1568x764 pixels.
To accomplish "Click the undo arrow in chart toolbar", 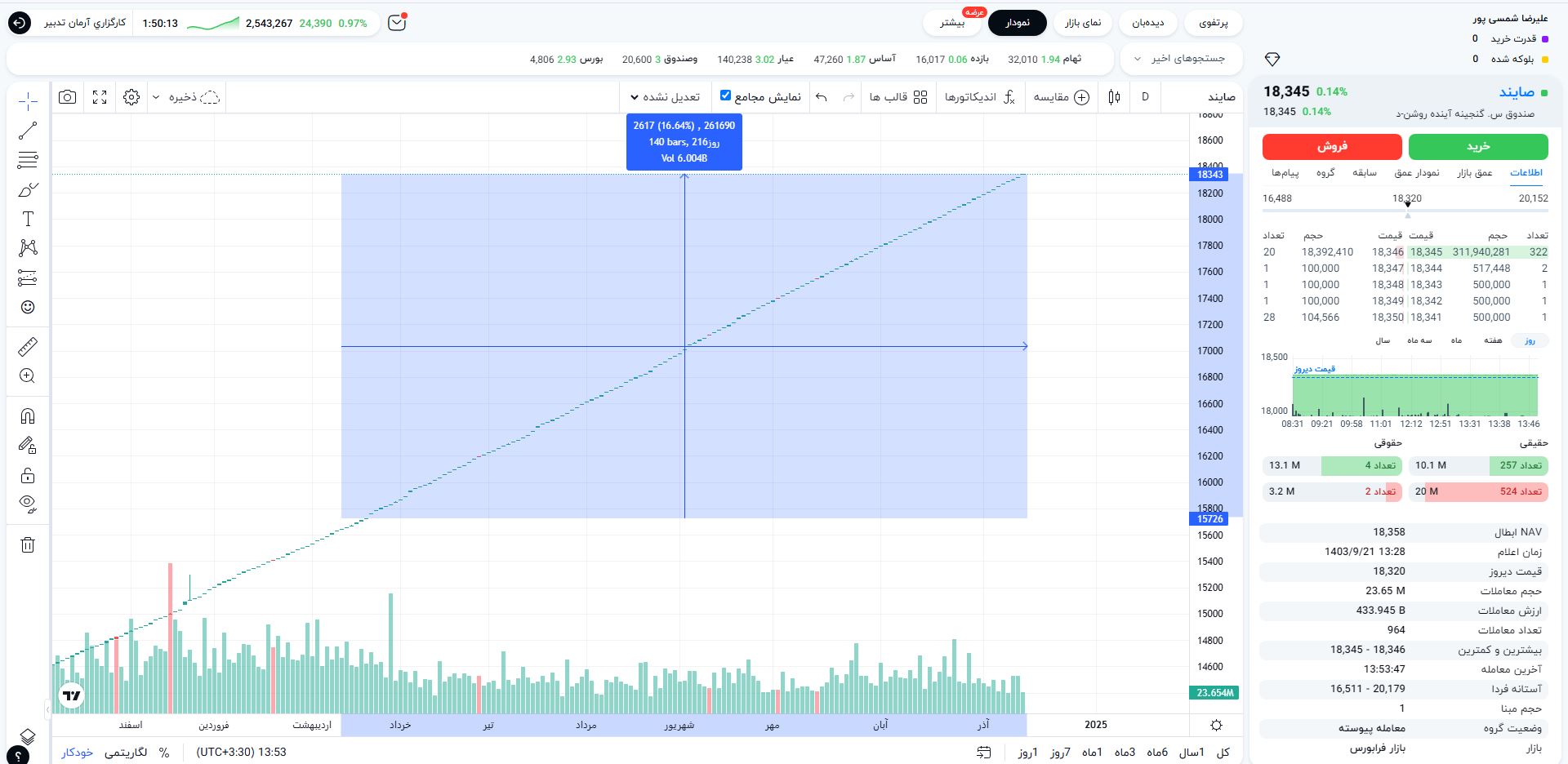I will click(x=822, y=97).
